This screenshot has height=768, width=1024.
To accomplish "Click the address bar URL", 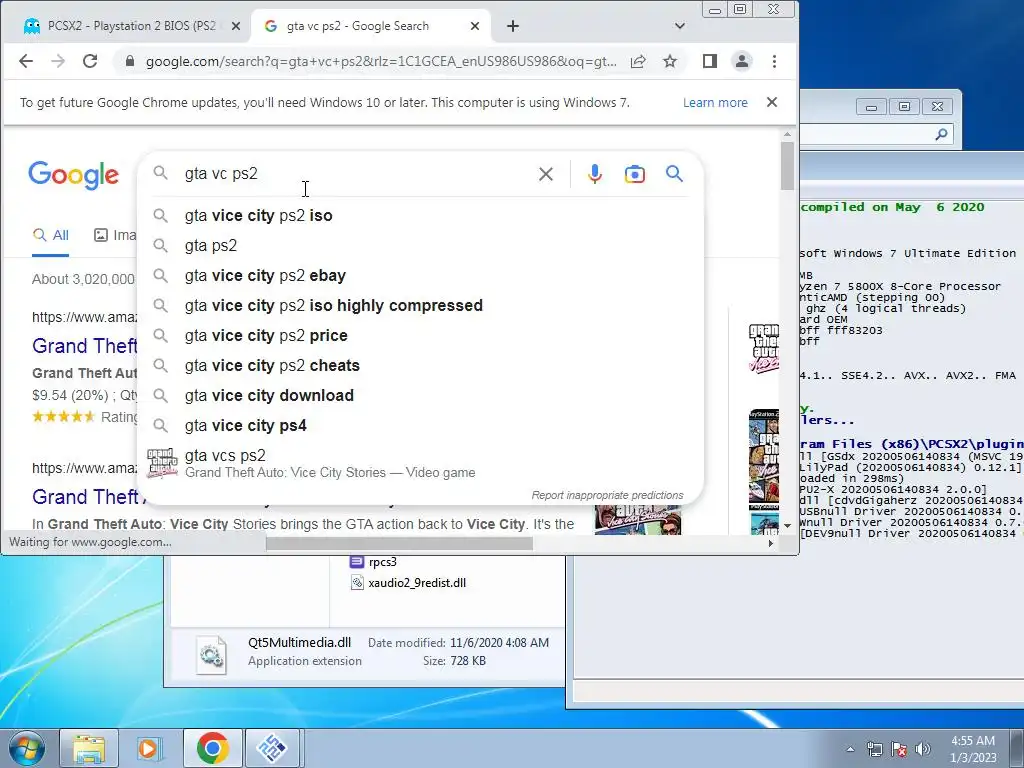I will coord(381,61).
